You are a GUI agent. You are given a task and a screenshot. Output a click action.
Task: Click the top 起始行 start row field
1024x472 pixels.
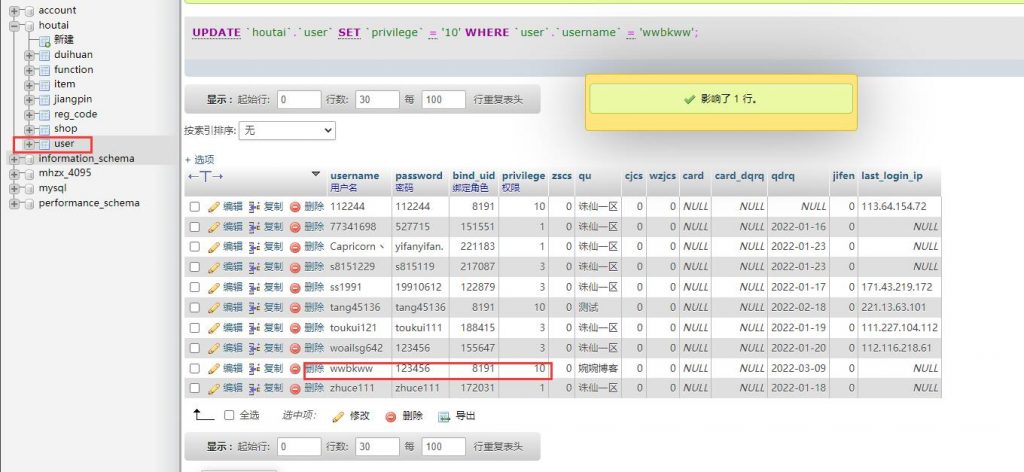pos(299,100)
